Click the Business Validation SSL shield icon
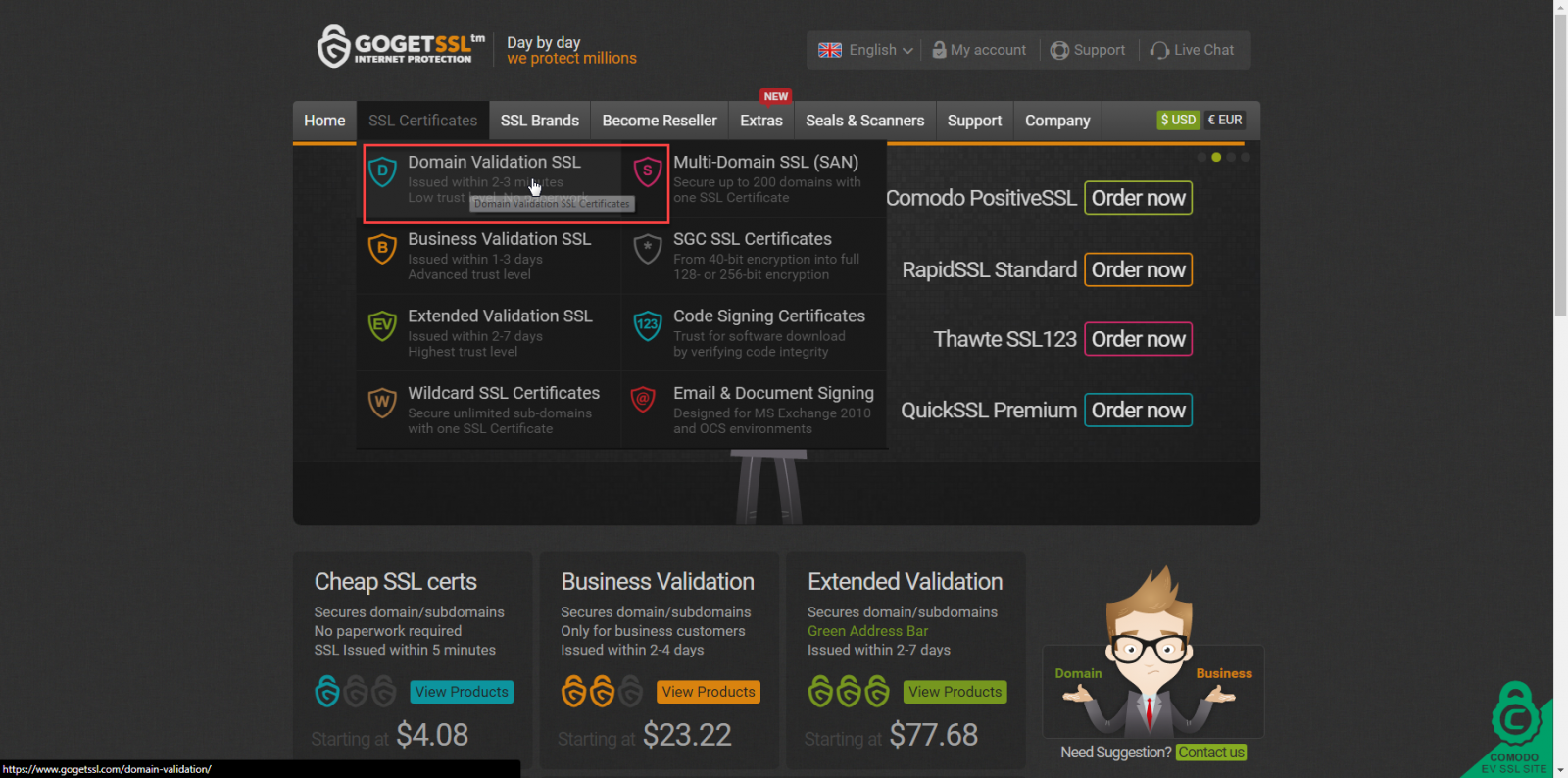The image size is (1568, 778). pyautogui.click(x=382, y=249)
